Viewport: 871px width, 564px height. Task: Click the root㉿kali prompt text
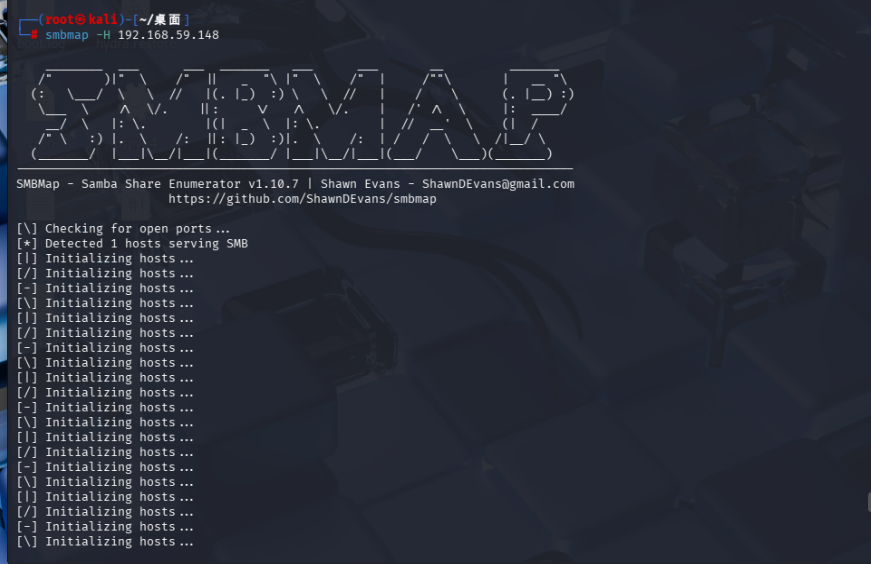click(81, 19)
